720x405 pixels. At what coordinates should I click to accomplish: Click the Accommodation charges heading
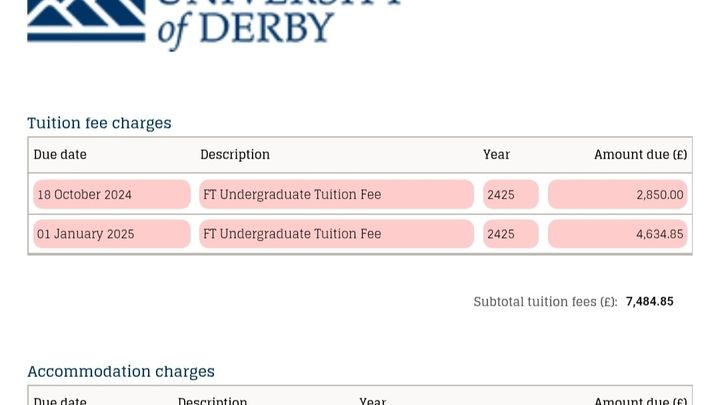coord(121,371)
